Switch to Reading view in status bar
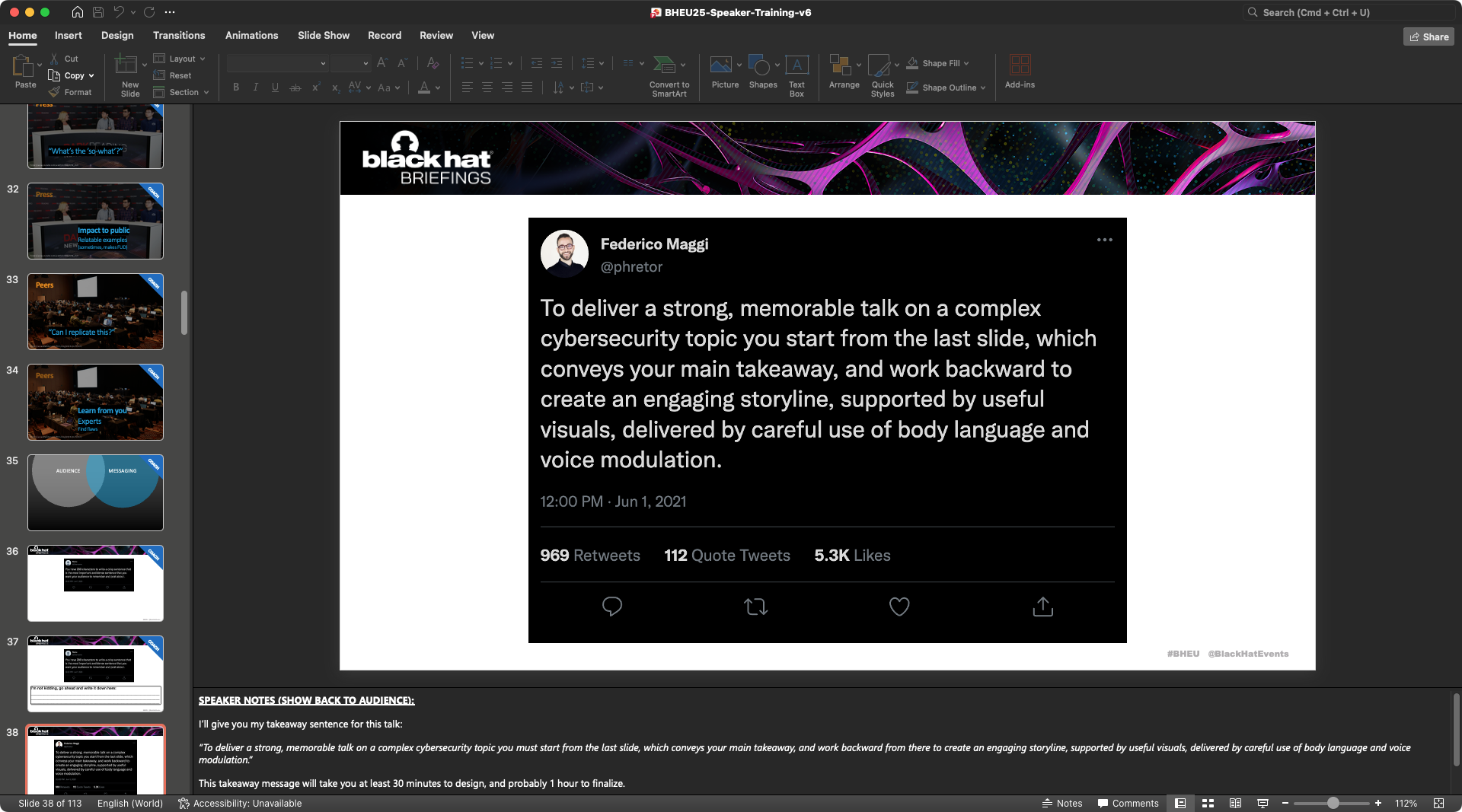1462x812 pixels. coord(1235,804)
